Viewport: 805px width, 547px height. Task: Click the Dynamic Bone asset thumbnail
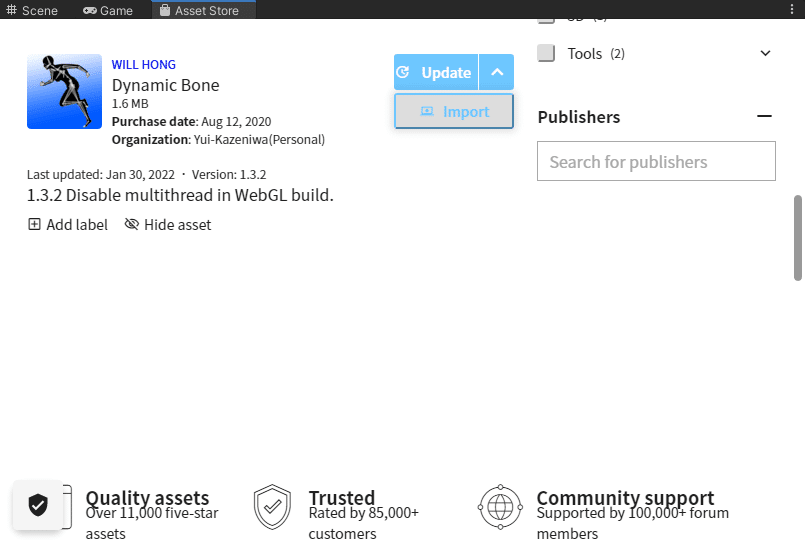click(x=65, y=91)
